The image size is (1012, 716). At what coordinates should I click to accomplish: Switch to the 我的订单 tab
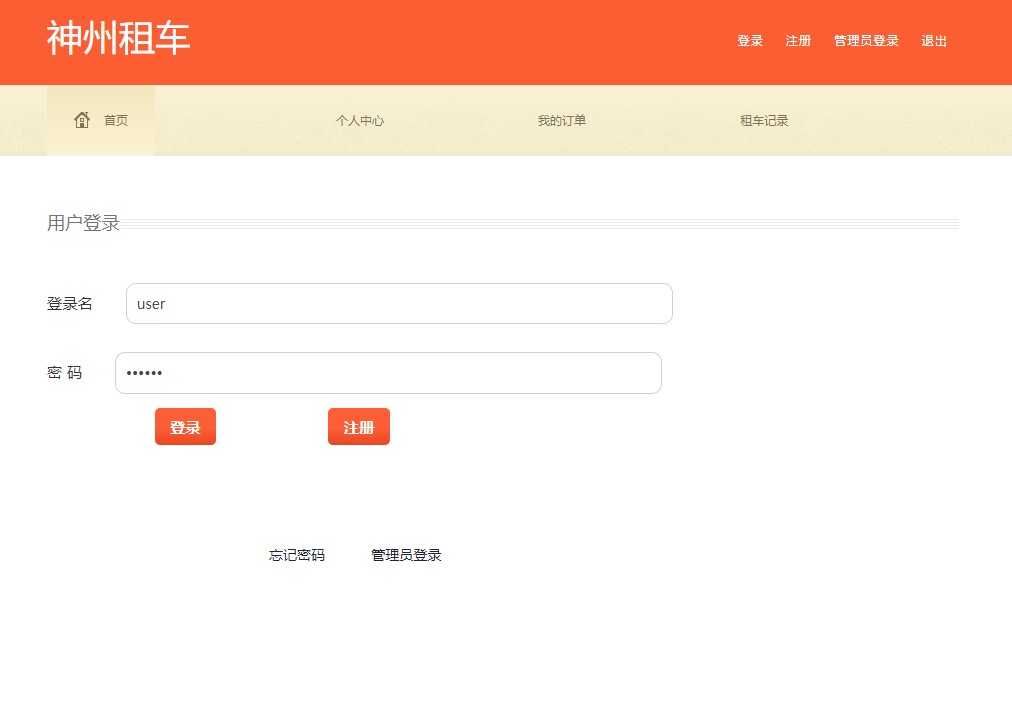click(562, 120)
